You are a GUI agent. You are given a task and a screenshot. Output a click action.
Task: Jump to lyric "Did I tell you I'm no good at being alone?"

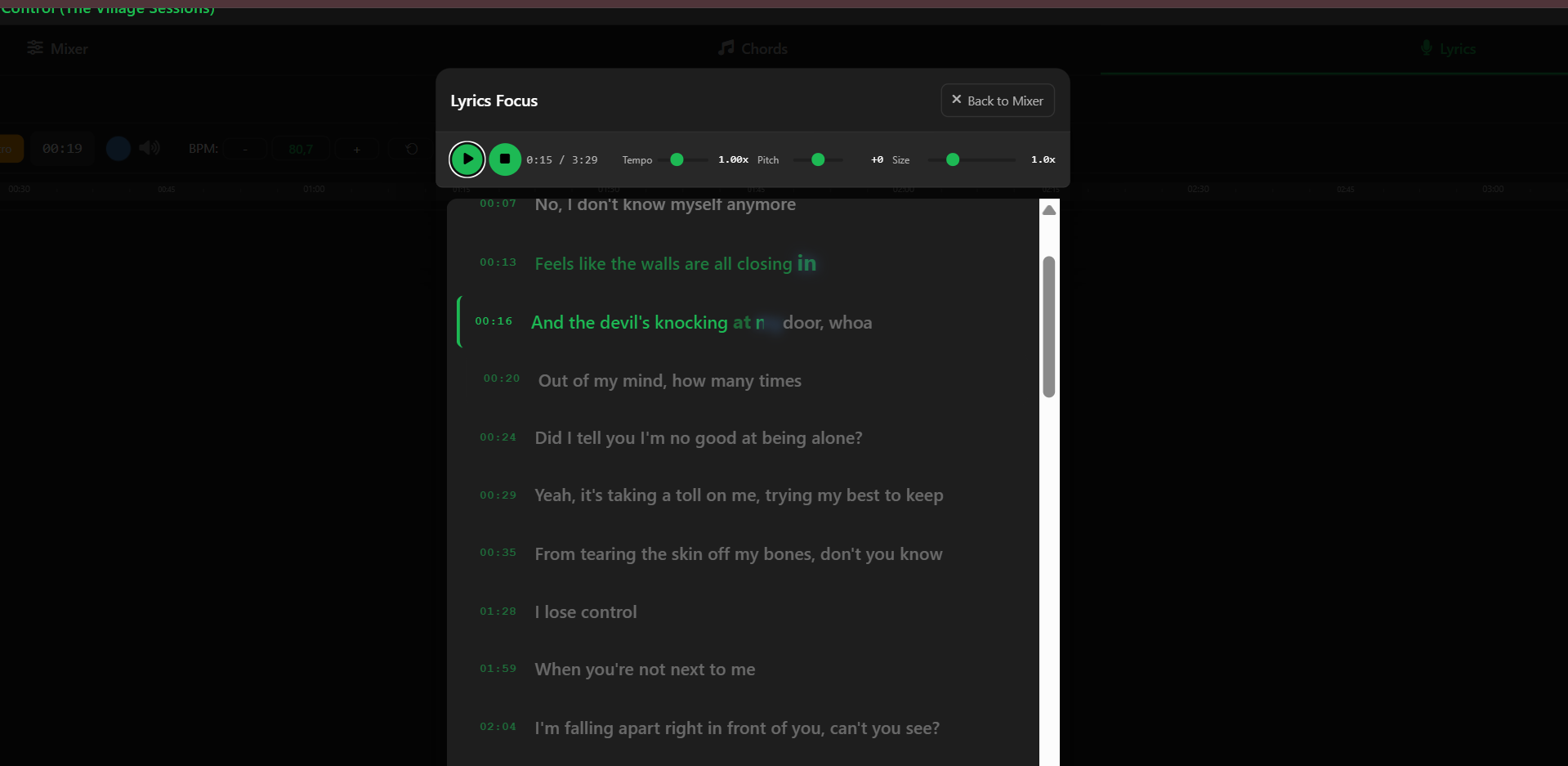point(699,438)
